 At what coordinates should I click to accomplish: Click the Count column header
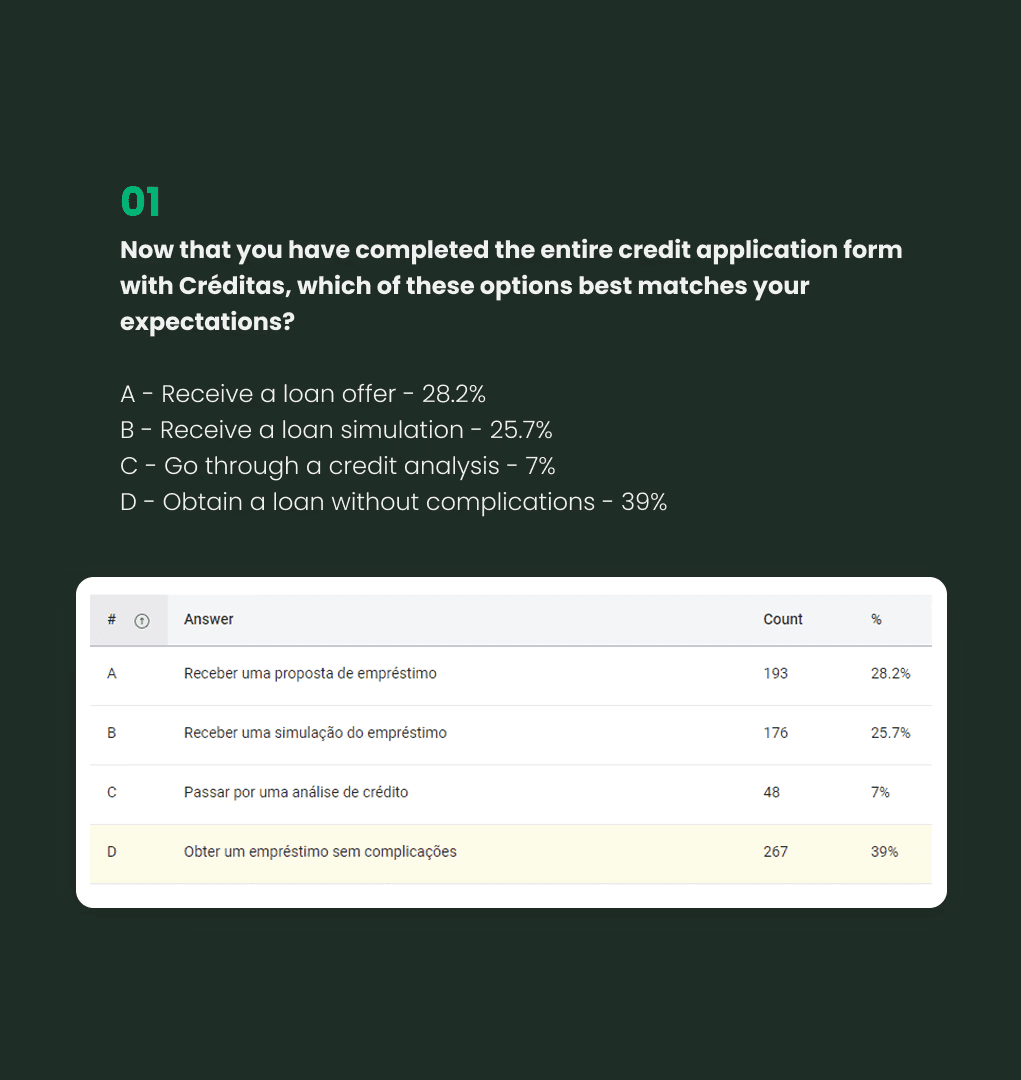(x=783, y=619)
